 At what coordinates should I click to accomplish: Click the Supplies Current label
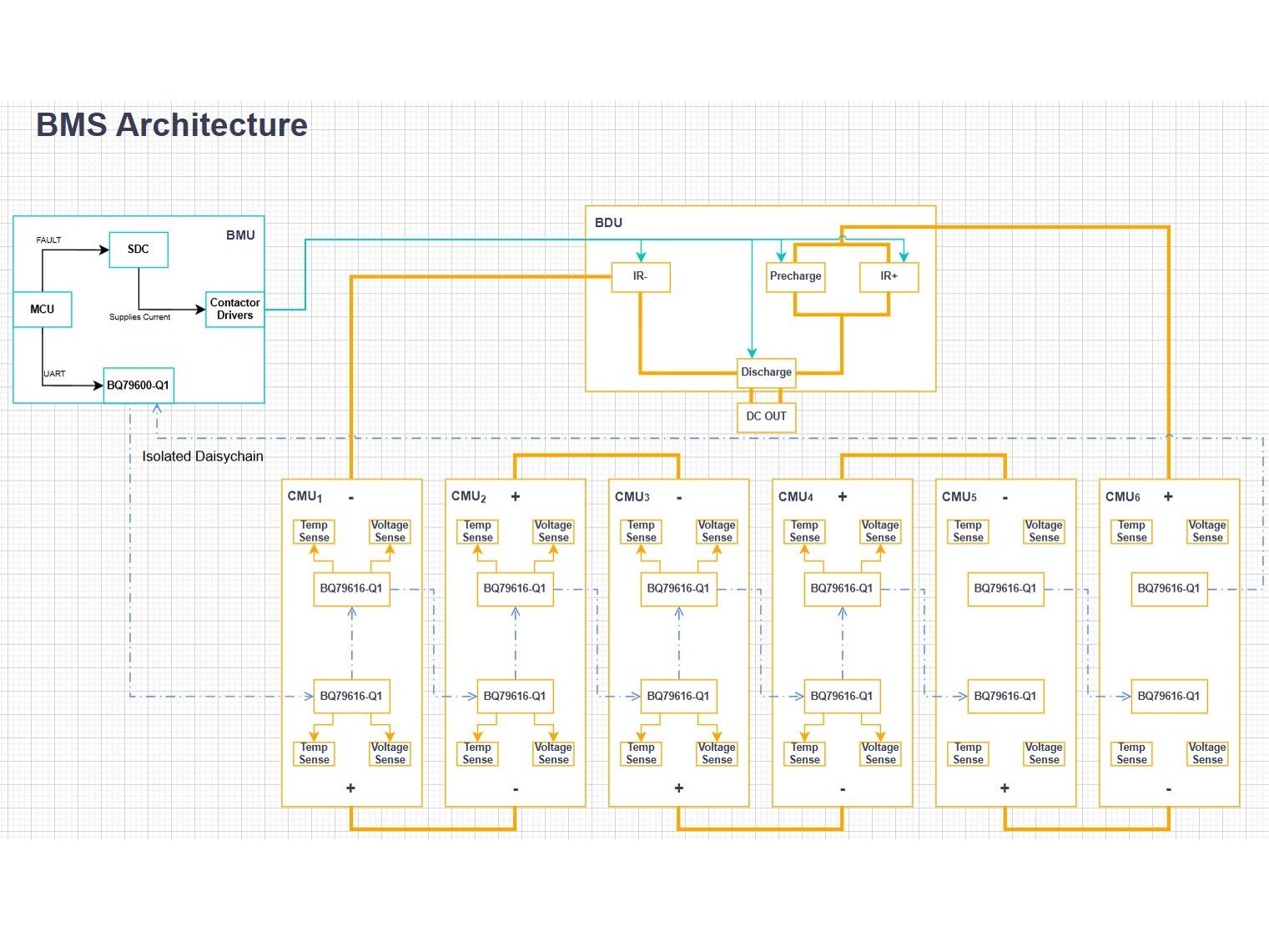point(139,317)
